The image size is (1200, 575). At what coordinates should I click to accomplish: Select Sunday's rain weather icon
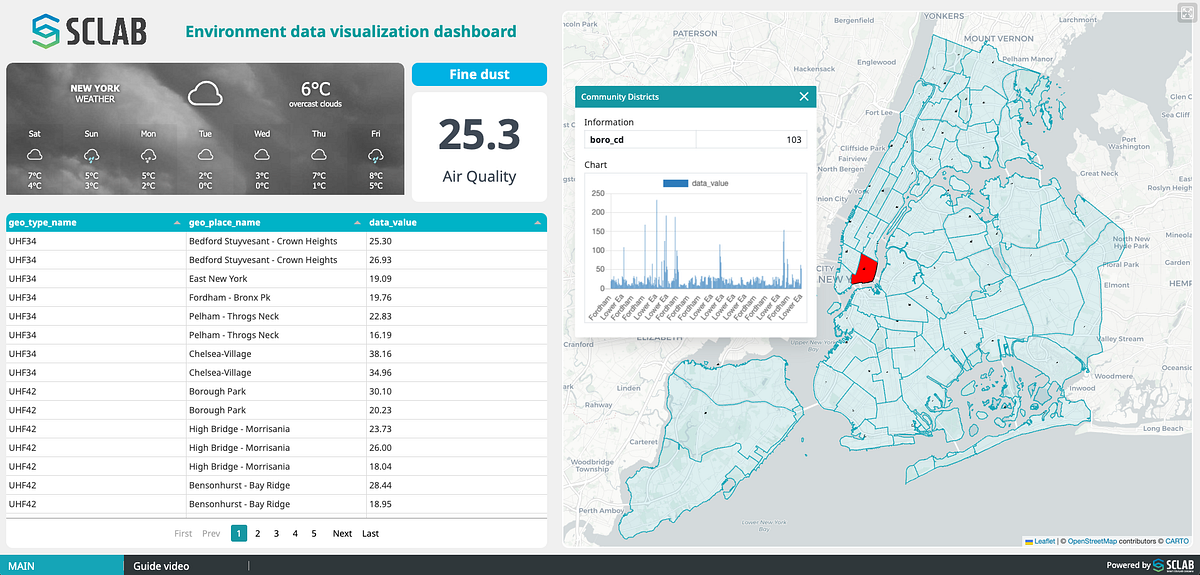click(x=91, y=155)
